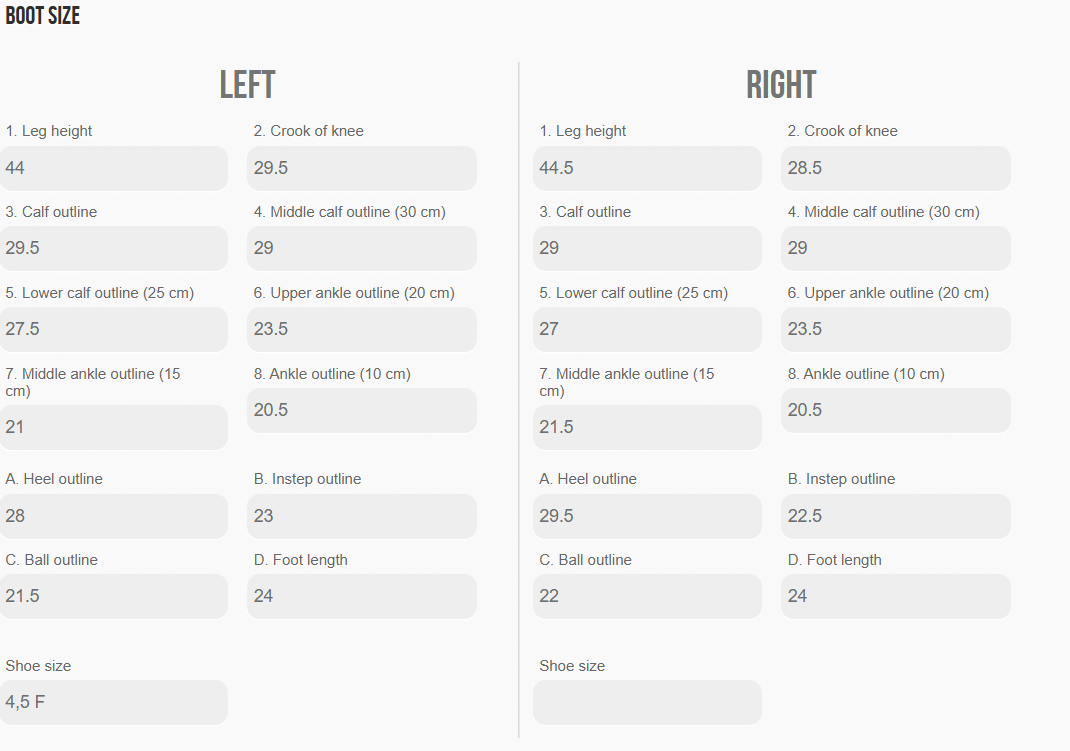Edit the left Foot length field

(362, 596)
